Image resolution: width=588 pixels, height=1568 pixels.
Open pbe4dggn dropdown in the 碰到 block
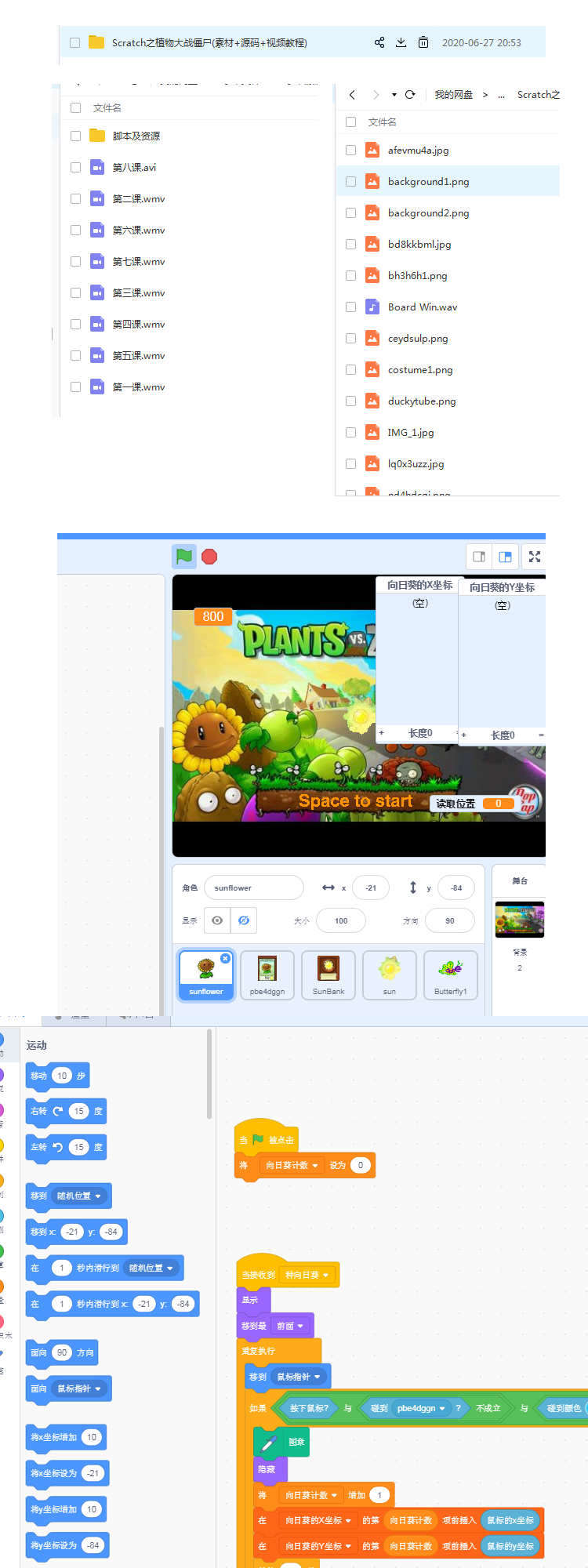pyautogui.click(x=421, y=1408)
